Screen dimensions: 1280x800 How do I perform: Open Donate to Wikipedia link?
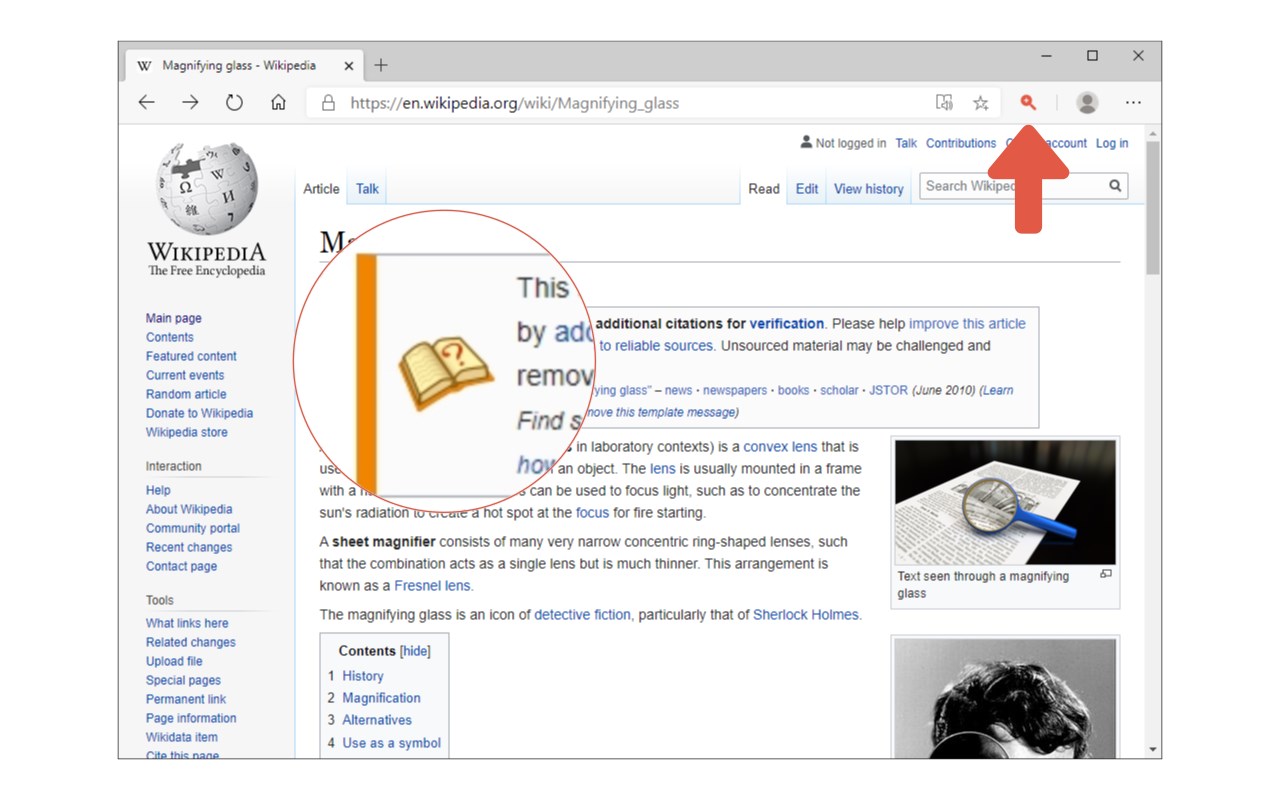coord(199,413)
